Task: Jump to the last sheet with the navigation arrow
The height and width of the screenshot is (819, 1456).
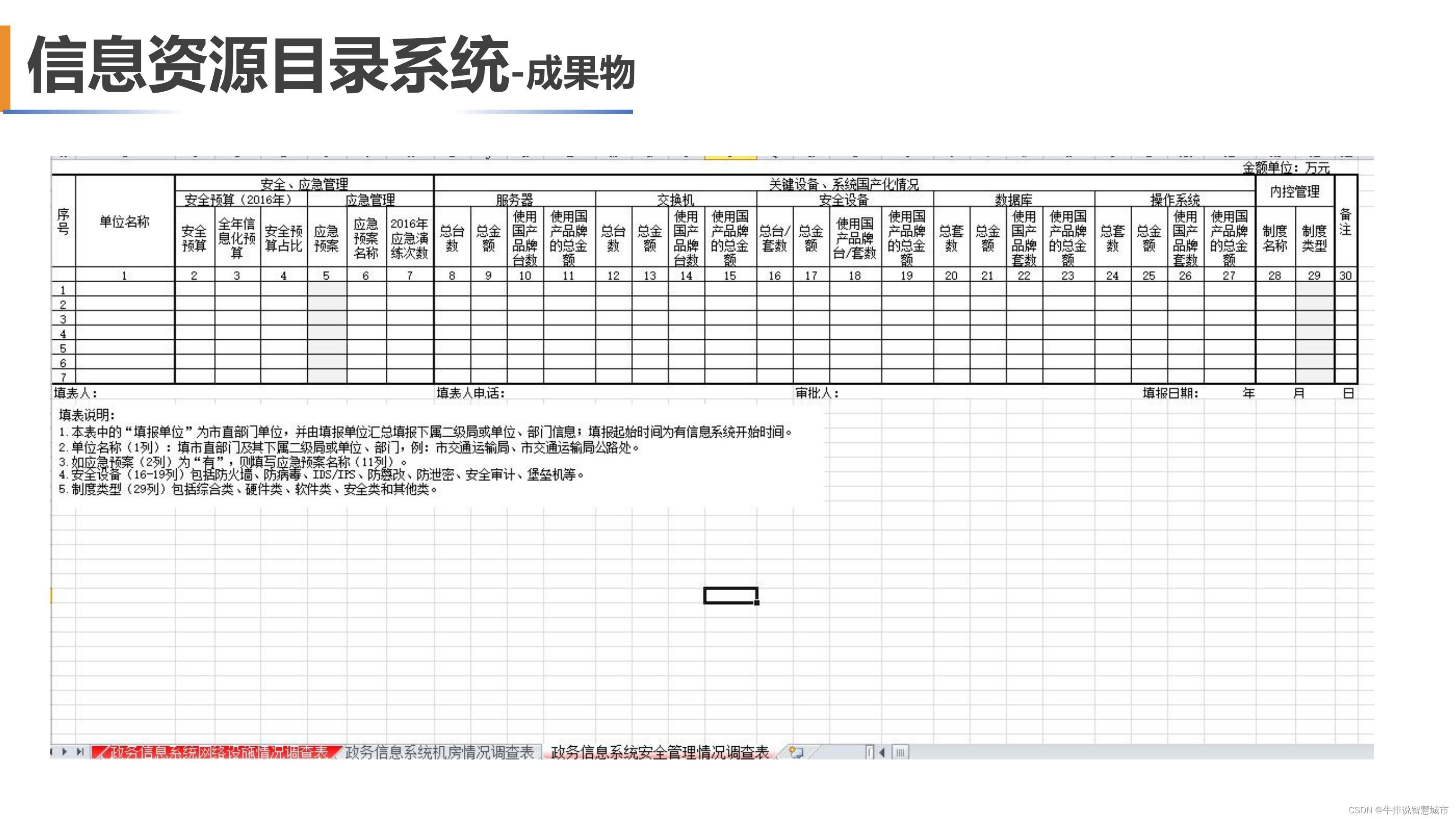Action: [x=80, y=752]
